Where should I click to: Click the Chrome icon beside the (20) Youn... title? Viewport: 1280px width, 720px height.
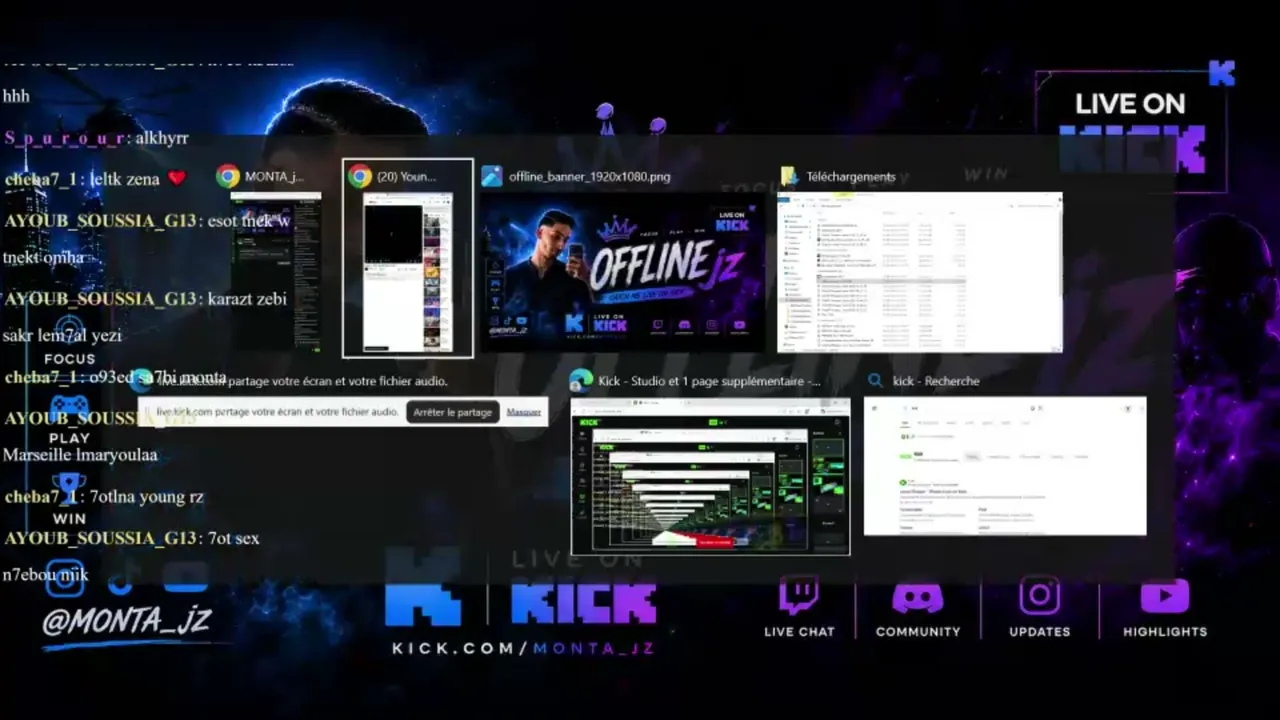point(360,177)
